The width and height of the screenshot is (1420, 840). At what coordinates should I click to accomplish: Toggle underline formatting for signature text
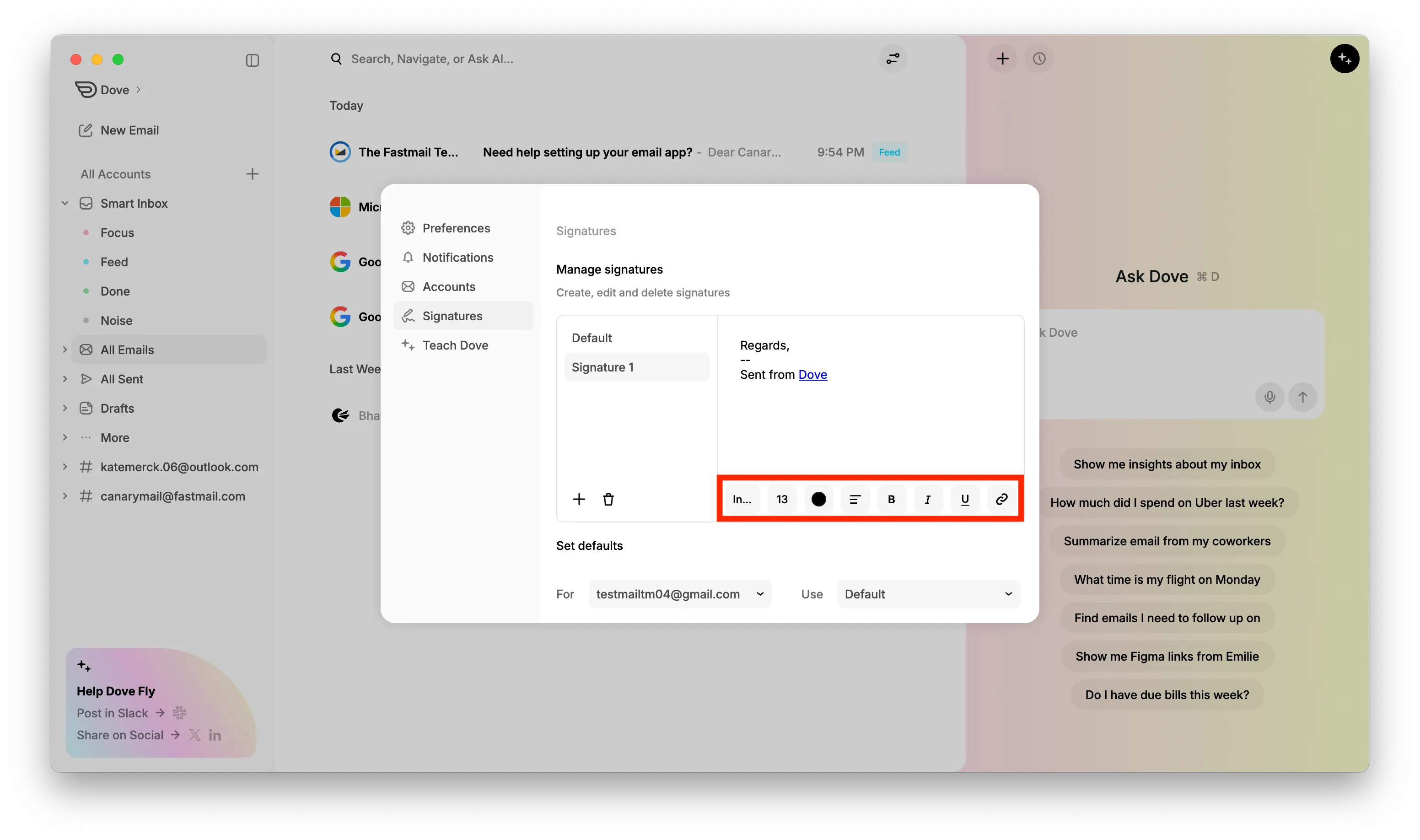(965, 499)
